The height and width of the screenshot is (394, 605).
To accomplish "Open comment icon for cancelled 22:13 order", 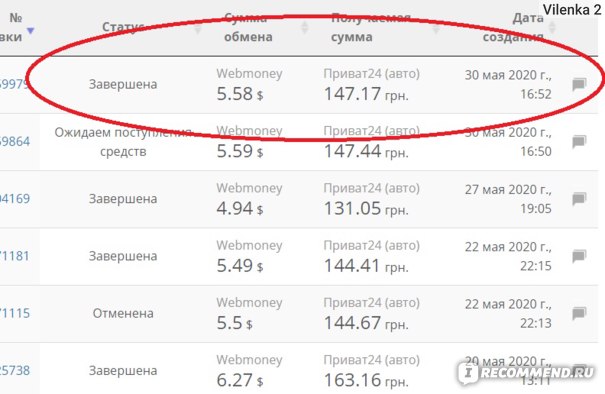I will coord(579,313).
